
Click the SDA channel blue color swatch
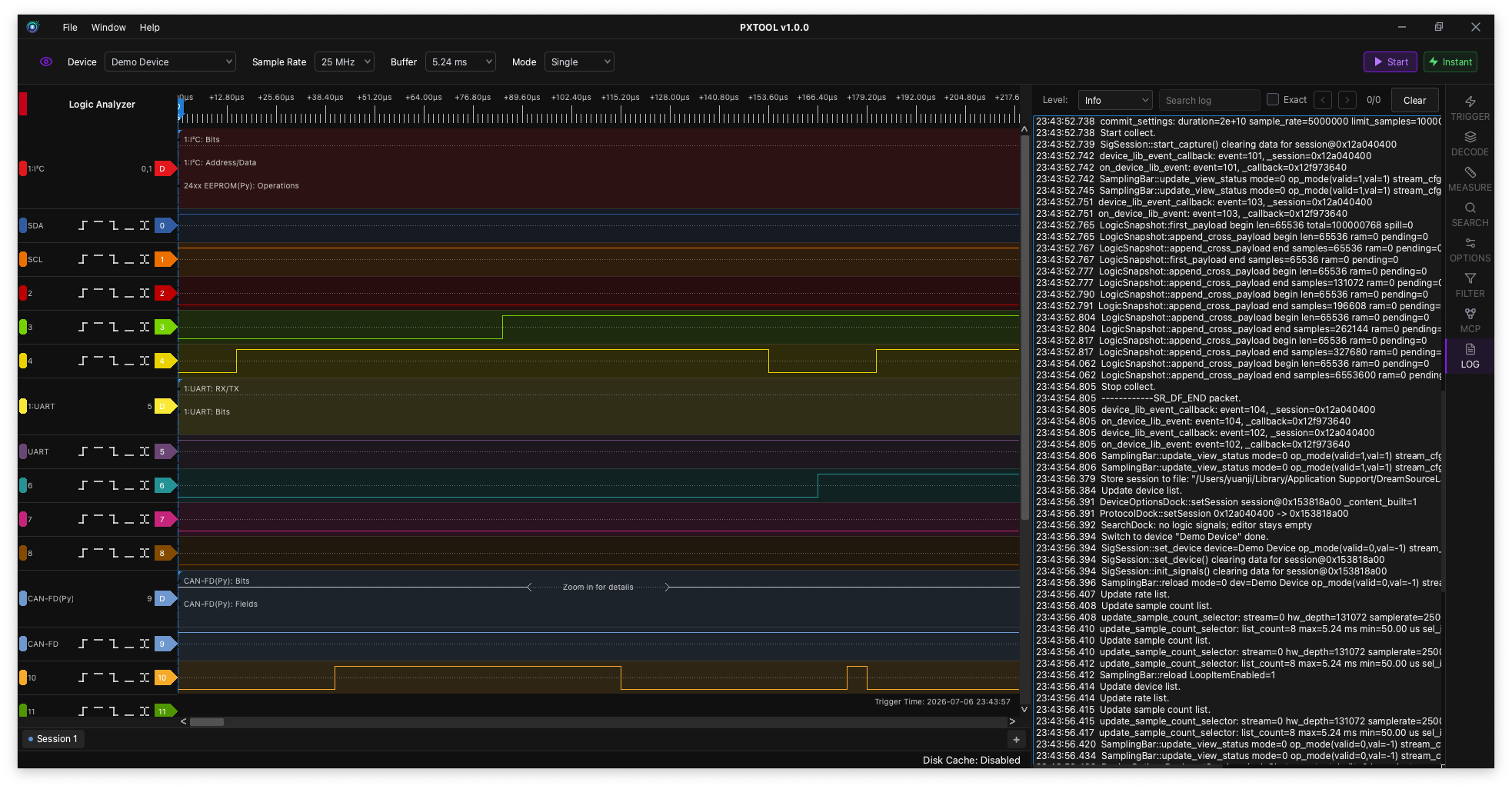pos(23,225)
